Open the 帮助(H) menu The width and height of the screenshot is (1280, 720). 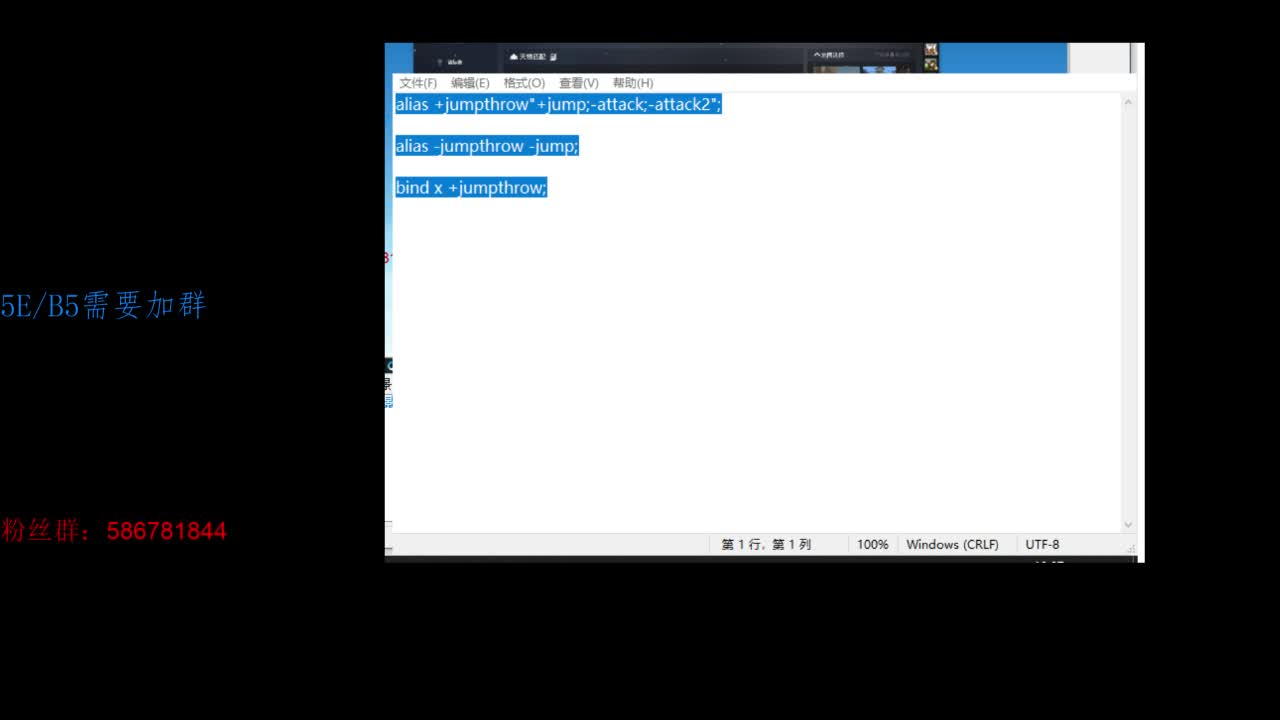tap(633, 83)
